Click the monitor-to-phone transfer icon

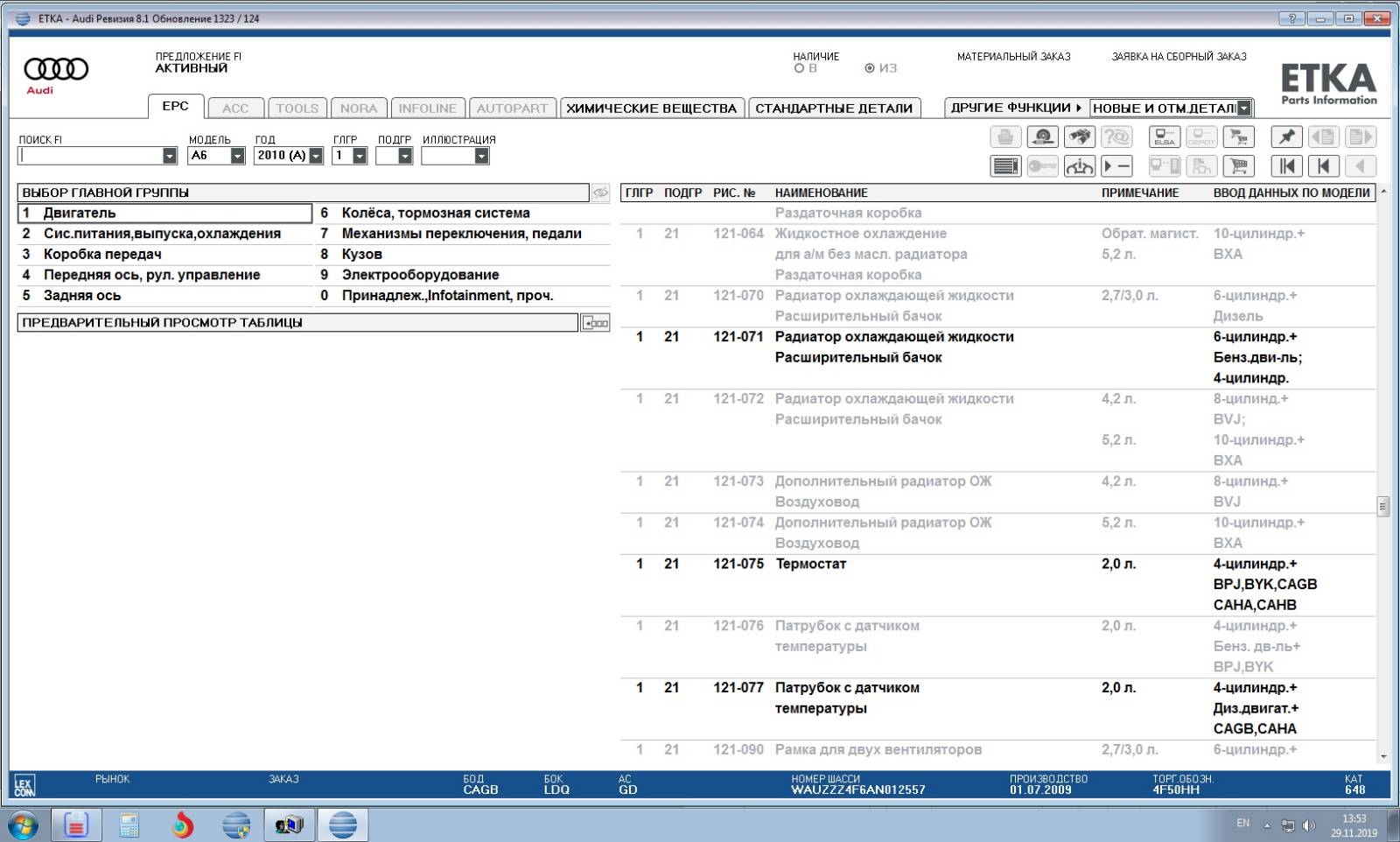pyautogui.click(x=1165, y=166)
